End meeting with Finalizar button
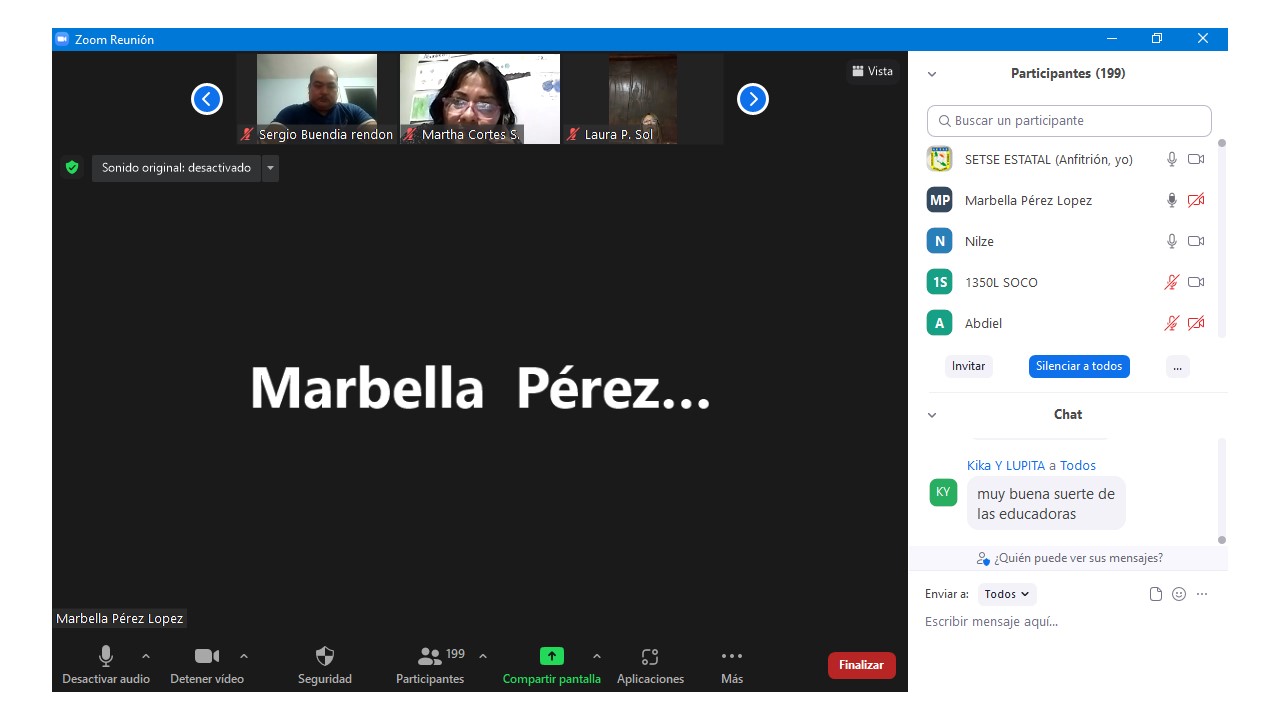Screen dimensions: 1280x720 pyautogui.click(x=861, y=665)
